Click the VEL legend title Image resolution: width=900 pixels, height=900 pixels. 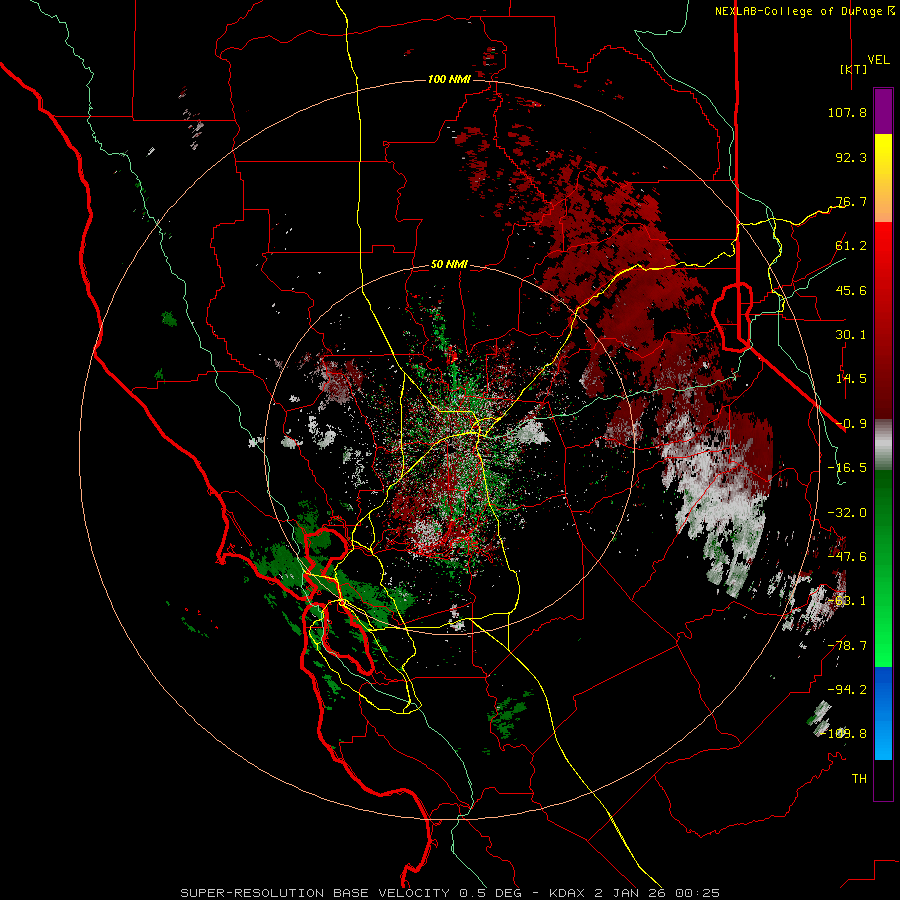(878, 60)
